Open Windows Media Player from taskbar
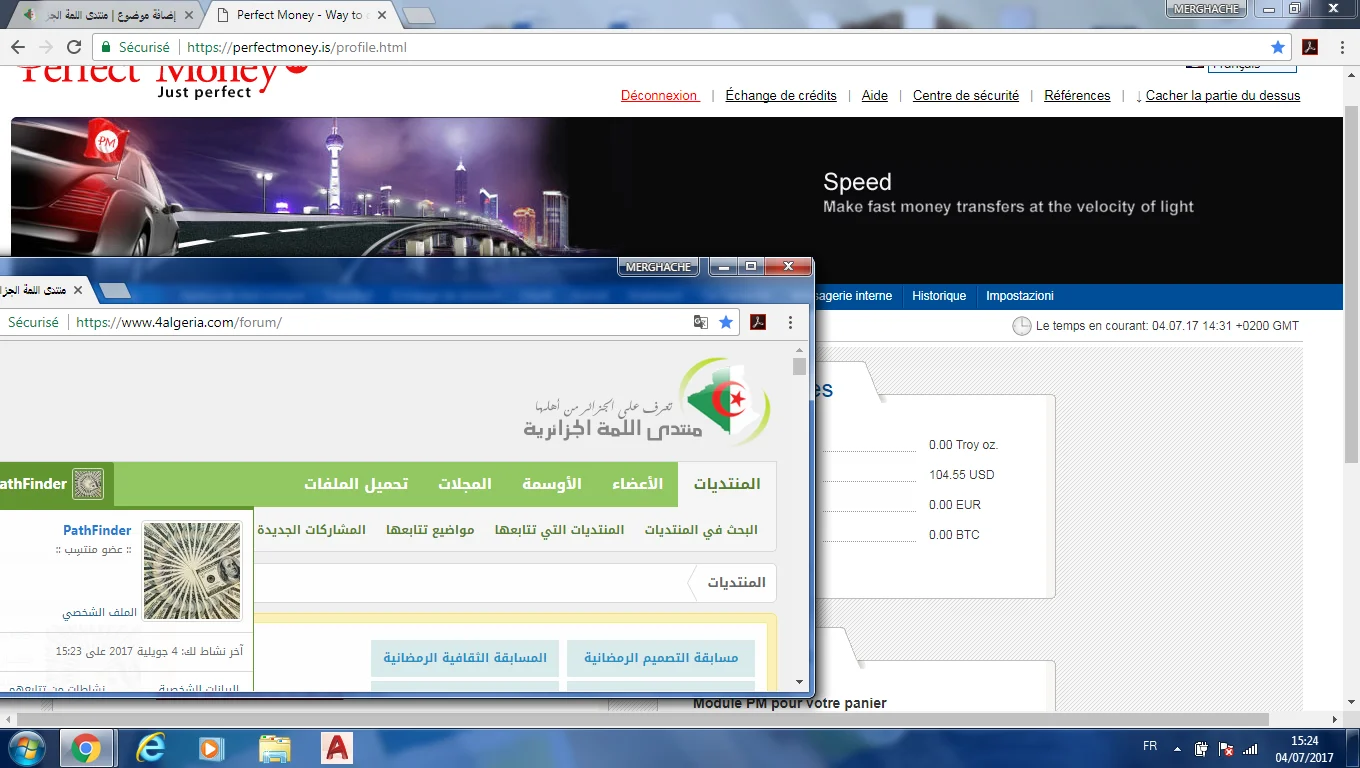This screenshot has width=1360, height=768. click(x=211, y=748)
